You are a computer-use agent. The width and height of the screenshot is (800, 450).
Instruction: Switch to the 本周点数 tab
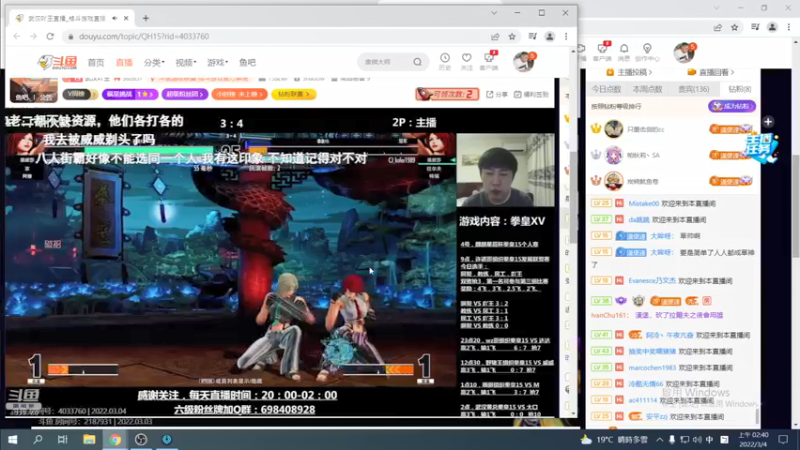(x=647, y=89)
